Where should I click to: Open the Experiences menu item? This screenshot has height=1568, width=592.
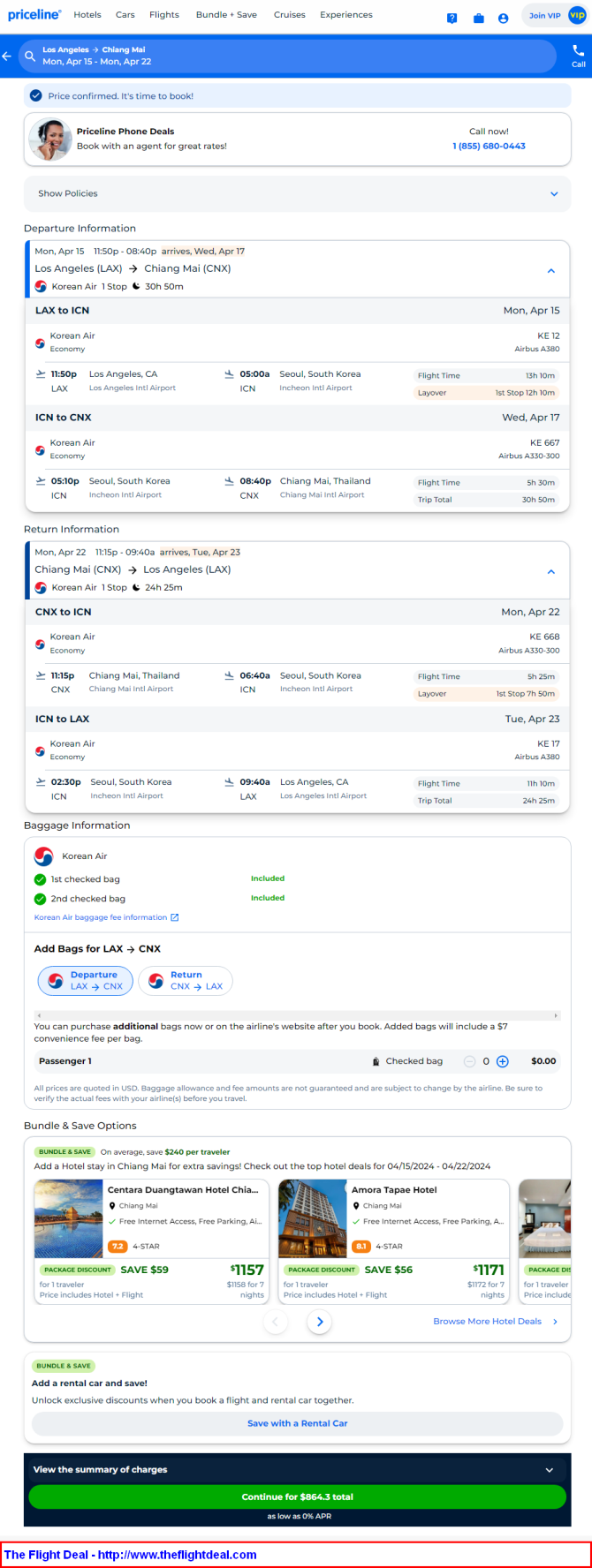(346, 15)
